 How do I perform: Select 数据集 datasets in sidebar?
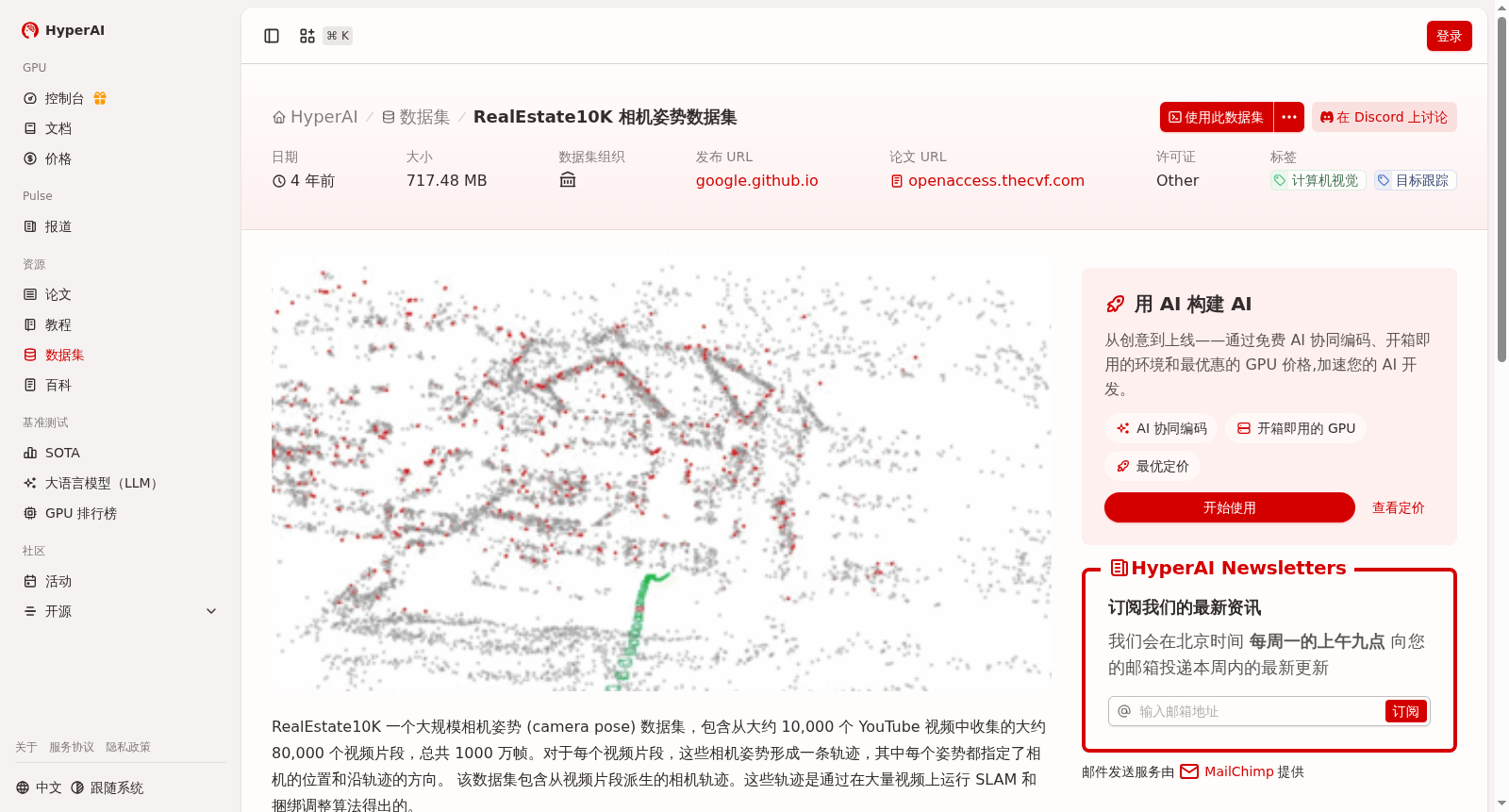tap(121, 355)
